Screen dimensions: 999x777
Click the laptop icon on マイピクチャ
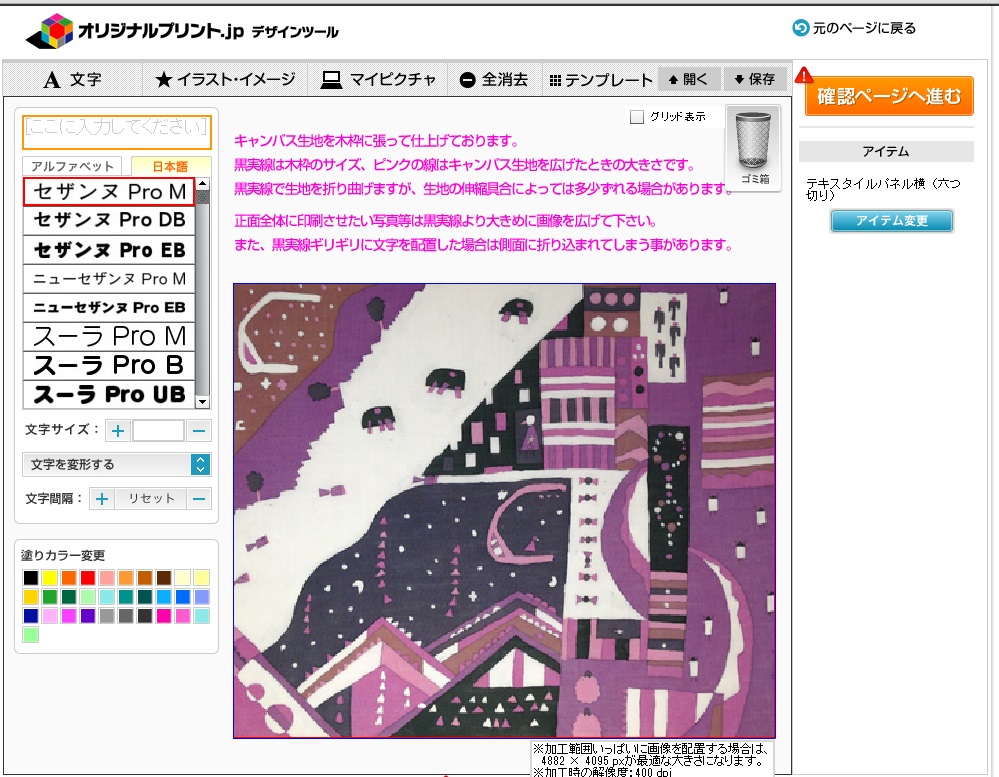331,80
